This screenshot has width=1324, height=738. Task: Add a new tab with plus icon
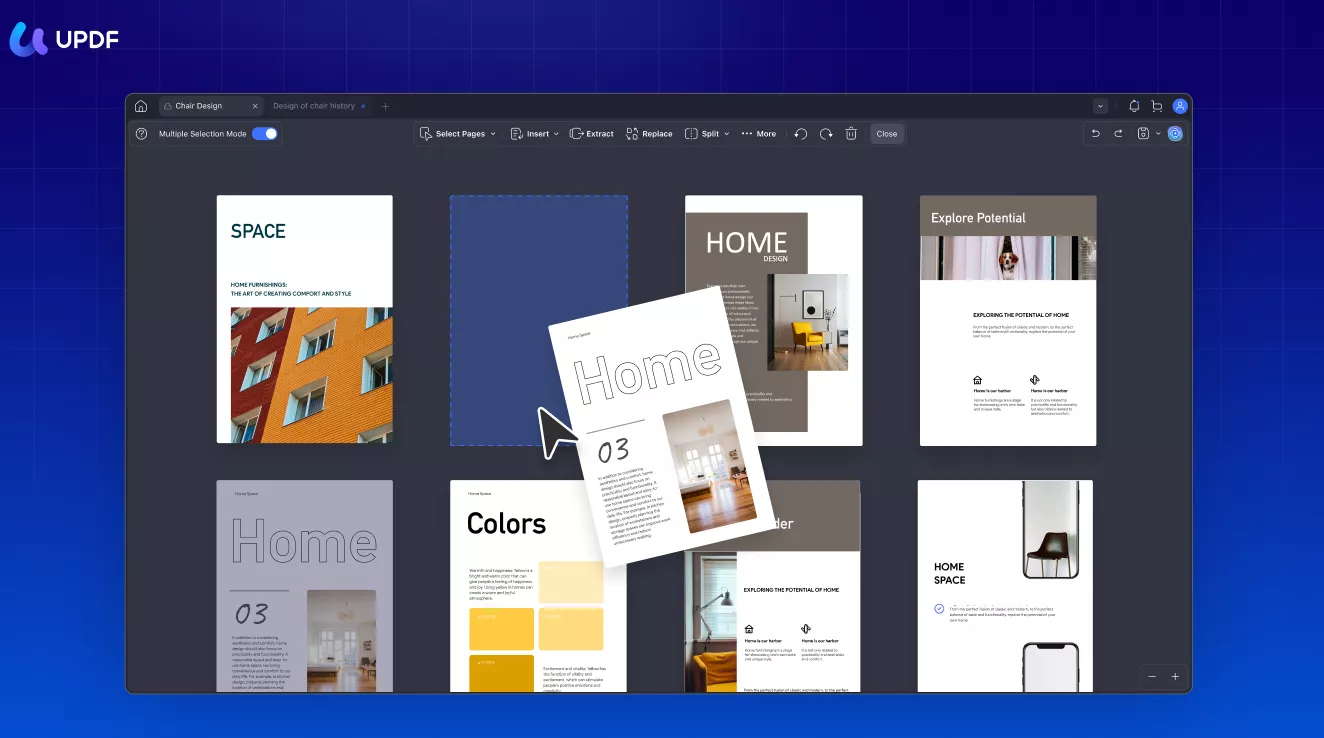tap(385, 106)
